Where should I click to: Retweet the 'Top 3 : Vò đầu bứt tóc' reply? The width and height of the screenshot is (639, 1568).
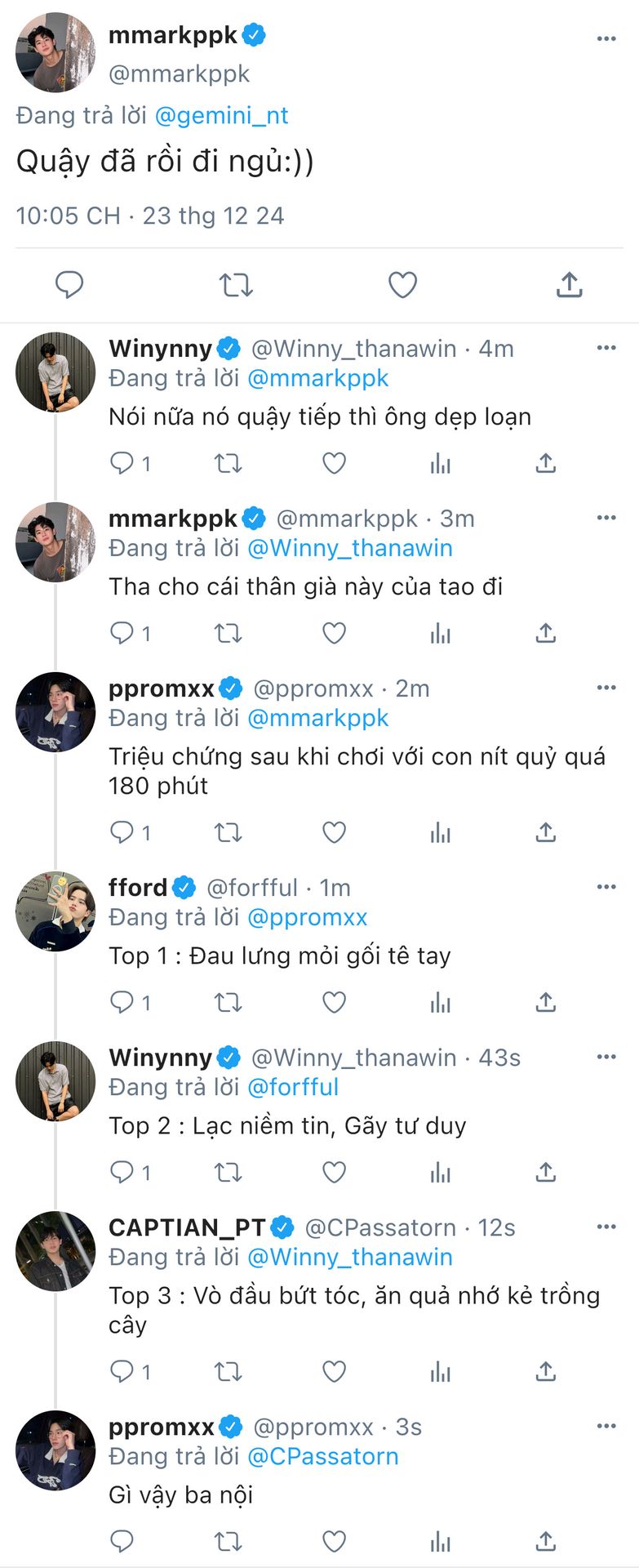tap(228, 1371)
